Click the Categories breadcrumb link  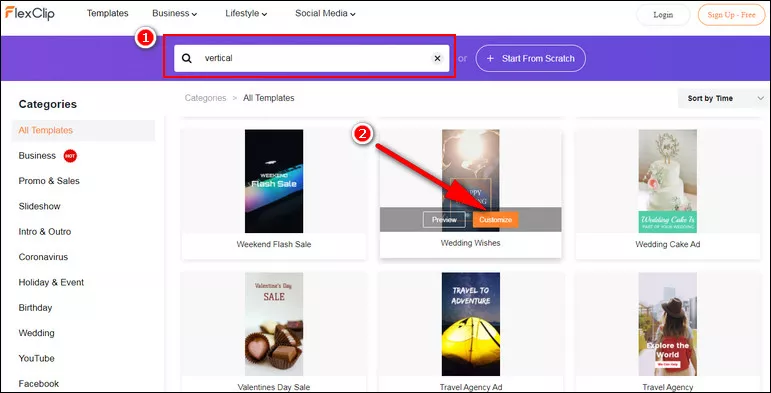point(205,98)
